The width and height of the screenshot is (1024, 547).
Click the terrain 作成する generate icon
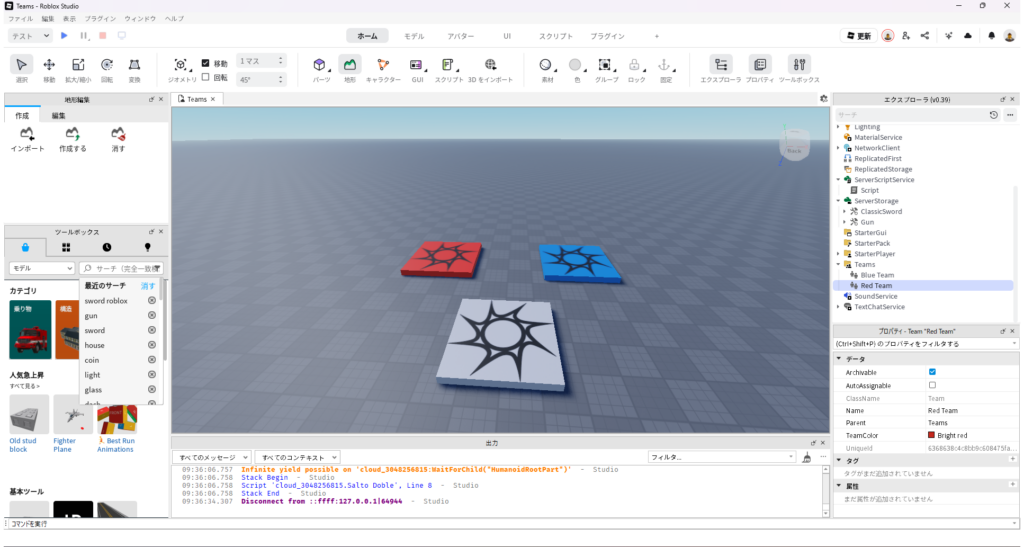tap(72, 134)
